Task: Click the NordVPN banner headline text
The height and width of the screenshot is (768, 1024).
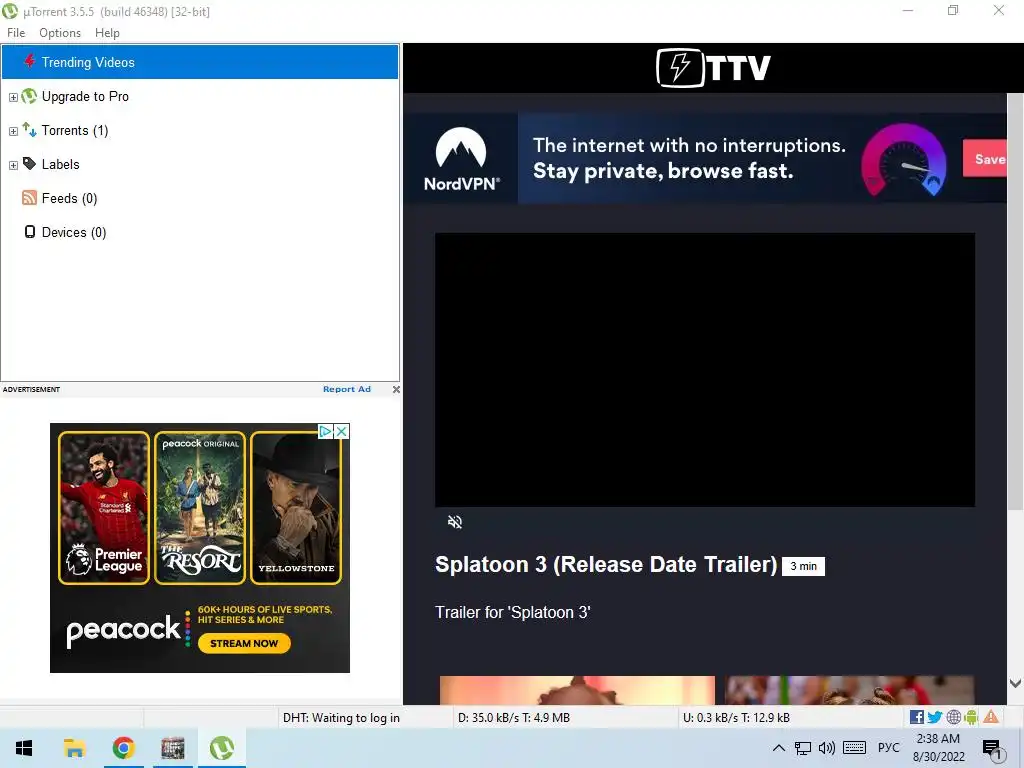Action: (x=689, y=158)
